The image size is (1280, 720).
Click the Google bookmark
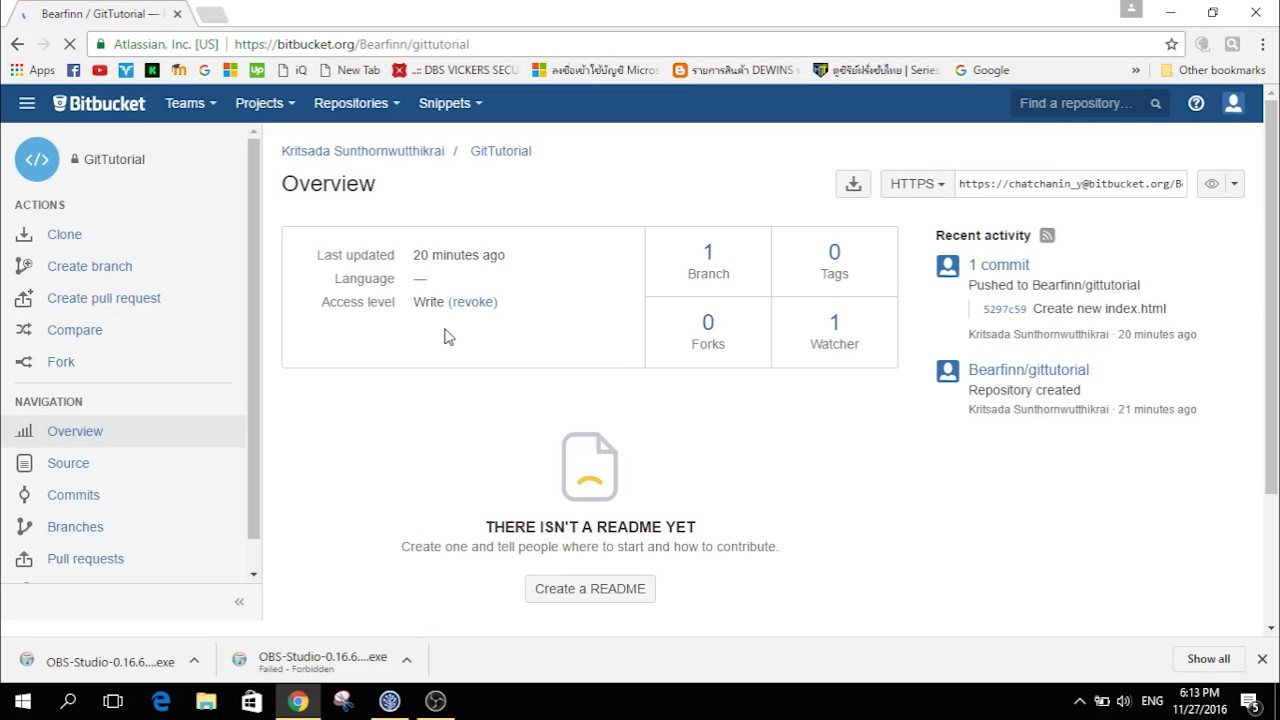(982, 70)
